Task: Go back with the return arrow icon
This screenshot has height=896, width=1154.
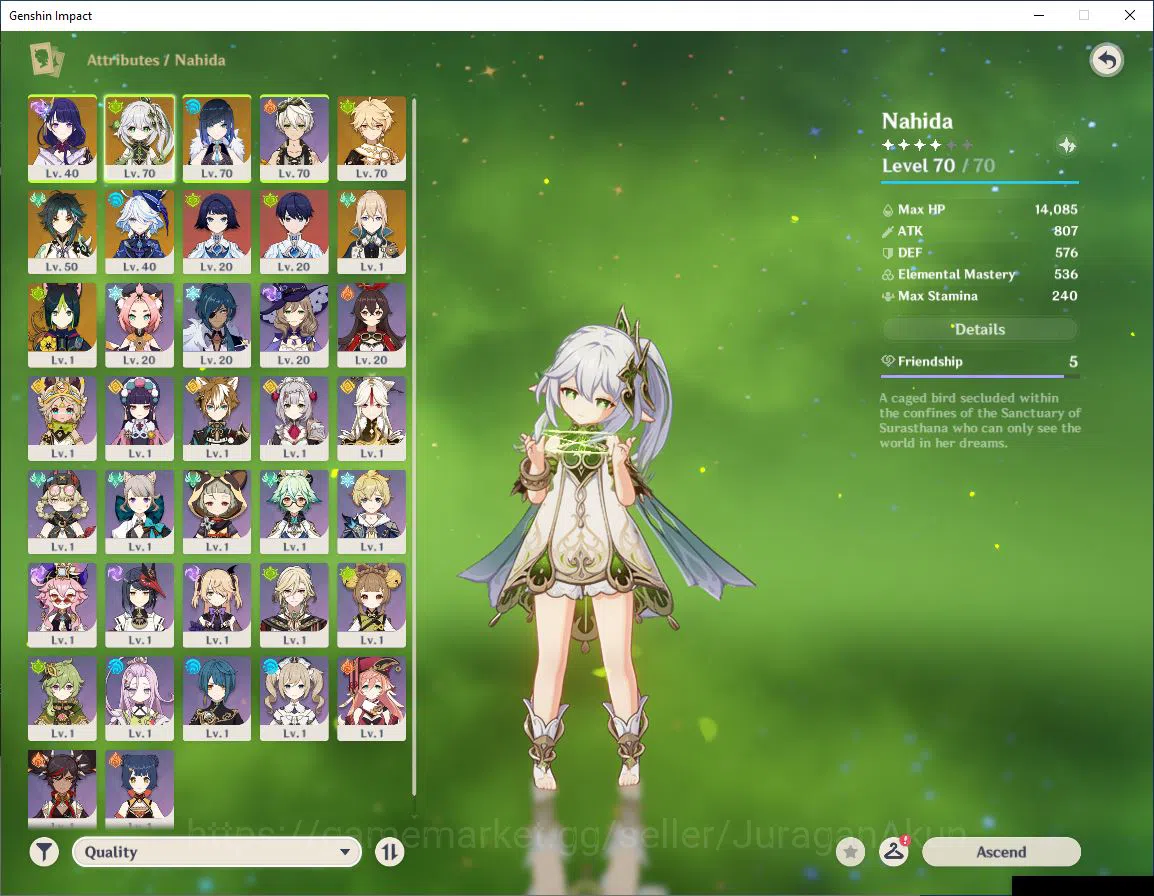Action: [x=1106, y=60]
